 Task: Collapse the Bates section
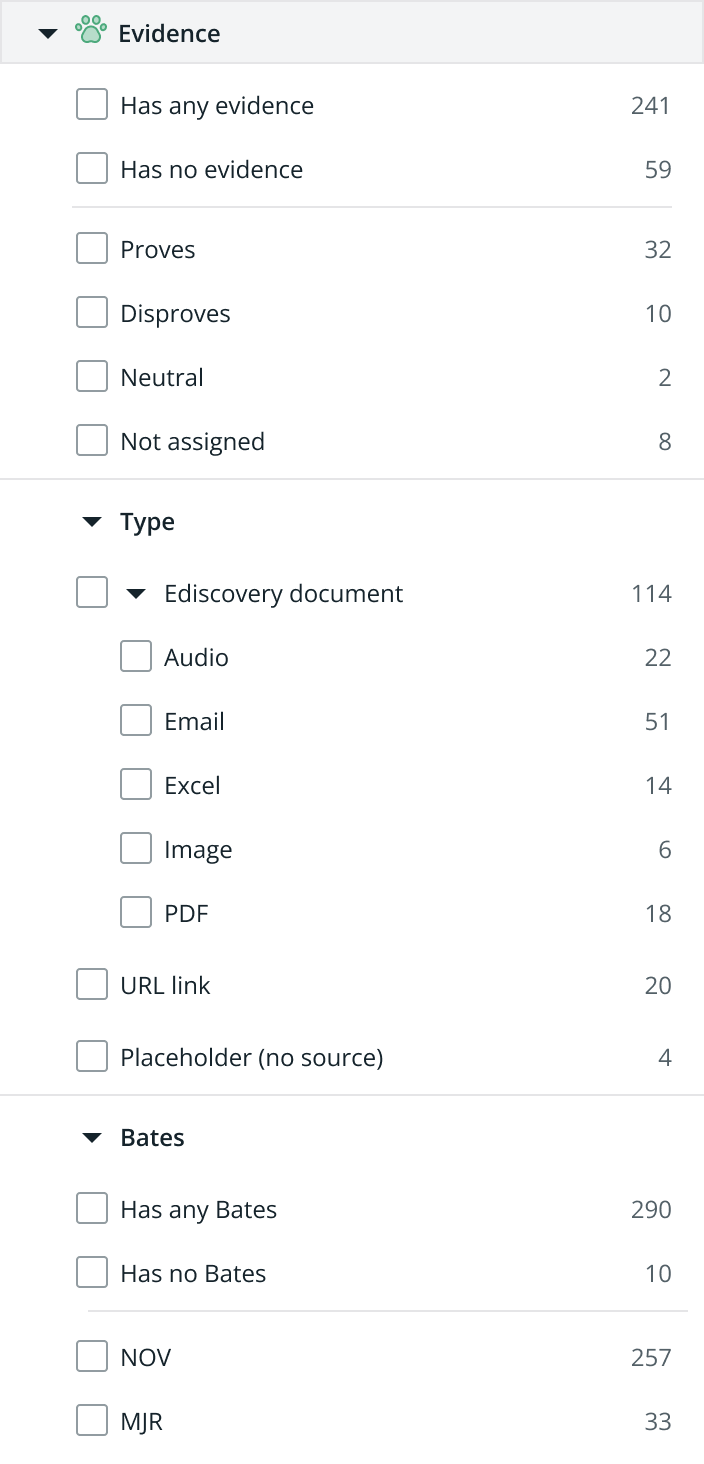tap(92, 1137)
